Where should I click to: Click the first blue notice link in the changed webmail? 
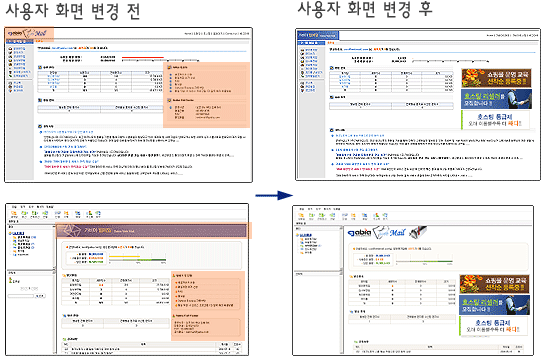point(360,136)
